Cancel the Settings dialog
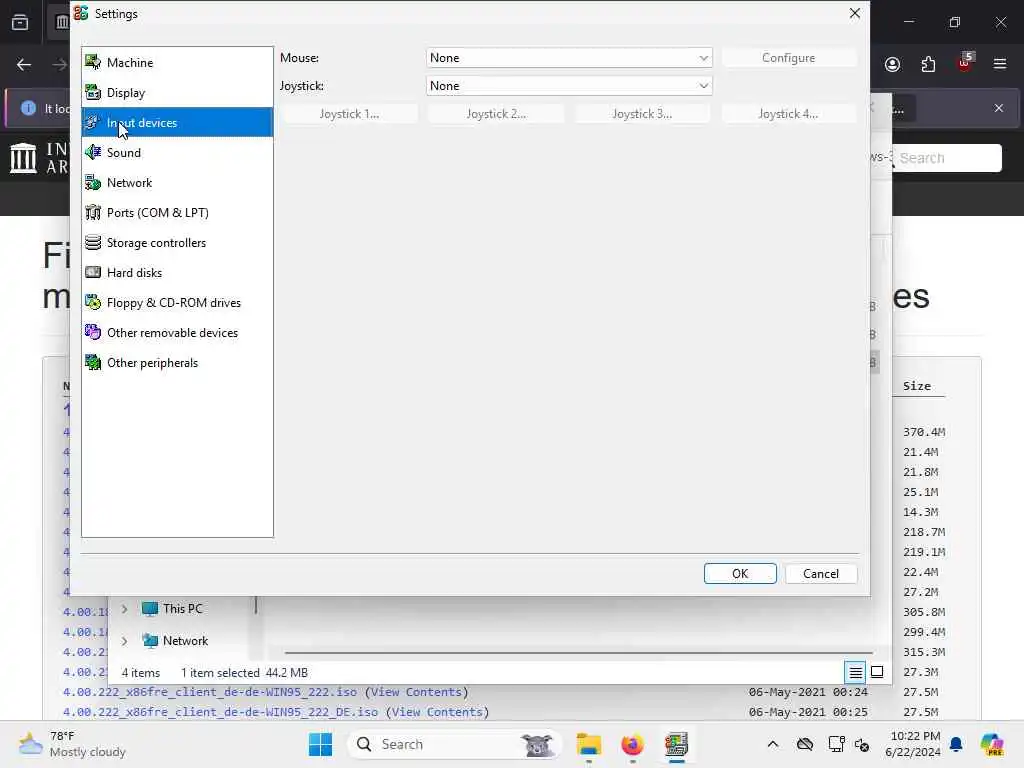 [821, 573]
